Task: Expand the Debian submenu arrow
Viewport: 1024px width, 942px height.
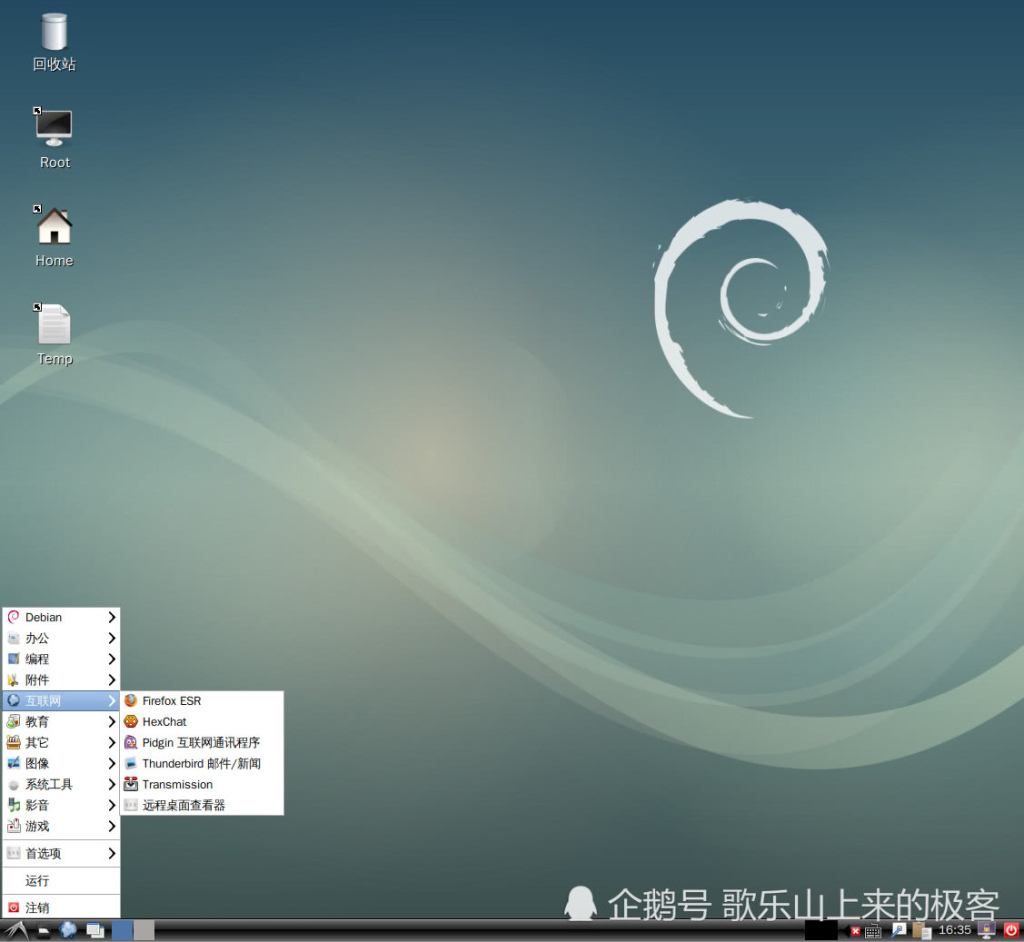Action: 112,617
